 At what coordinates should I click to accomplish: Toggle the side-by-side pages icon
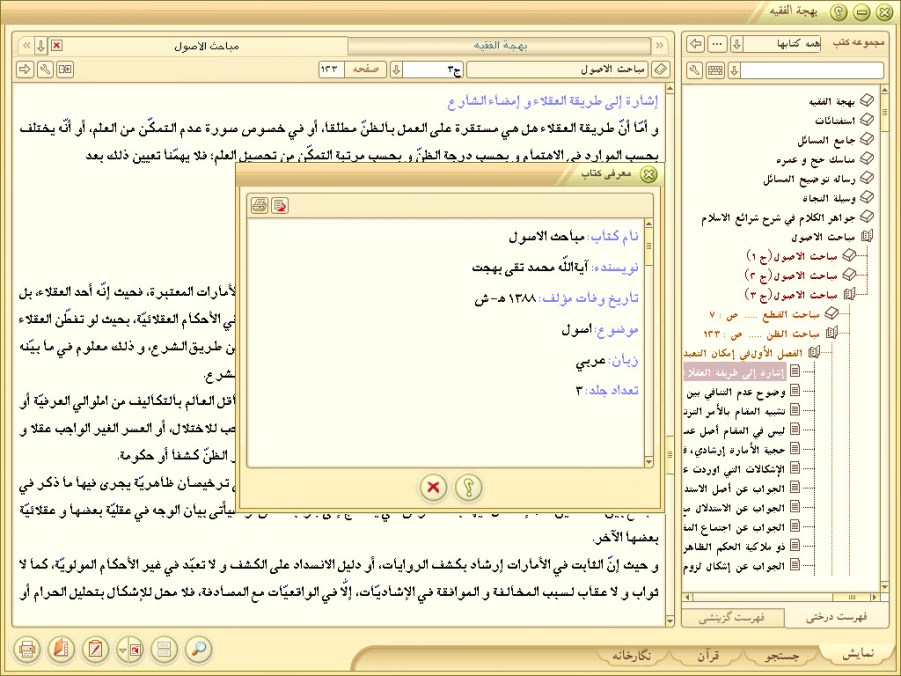(66, 70)
